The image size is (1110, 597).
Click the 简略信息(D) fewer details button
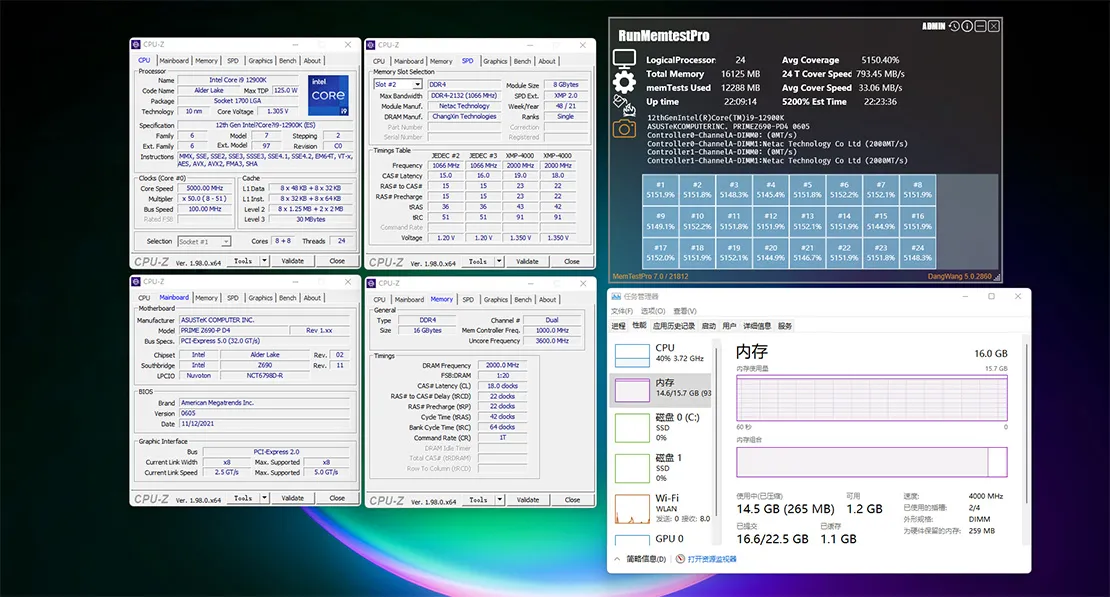pos(646,559)
